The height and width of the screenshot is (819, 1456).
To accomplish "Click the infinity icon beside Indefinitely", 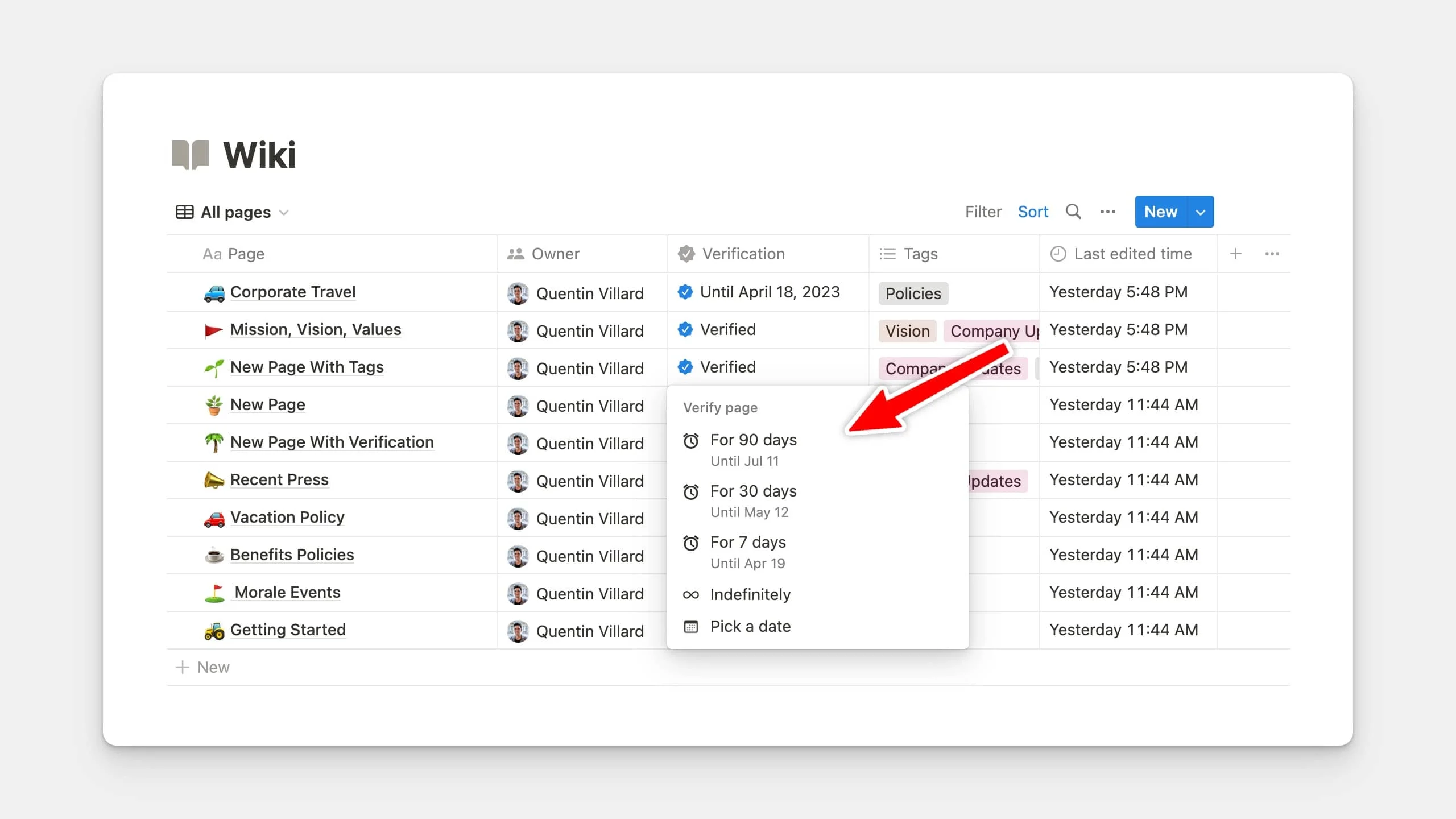I will click(x=690, y=594).
